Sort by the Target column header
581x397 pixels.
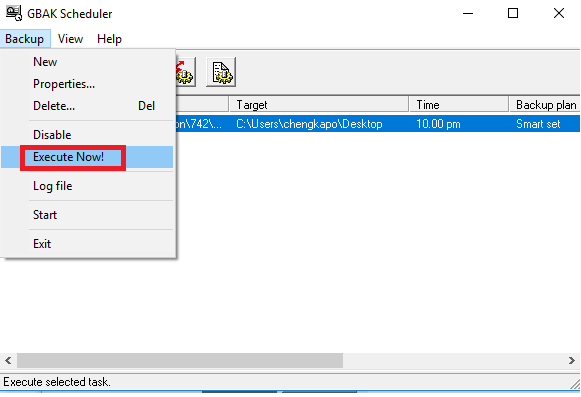coord(319,105)
